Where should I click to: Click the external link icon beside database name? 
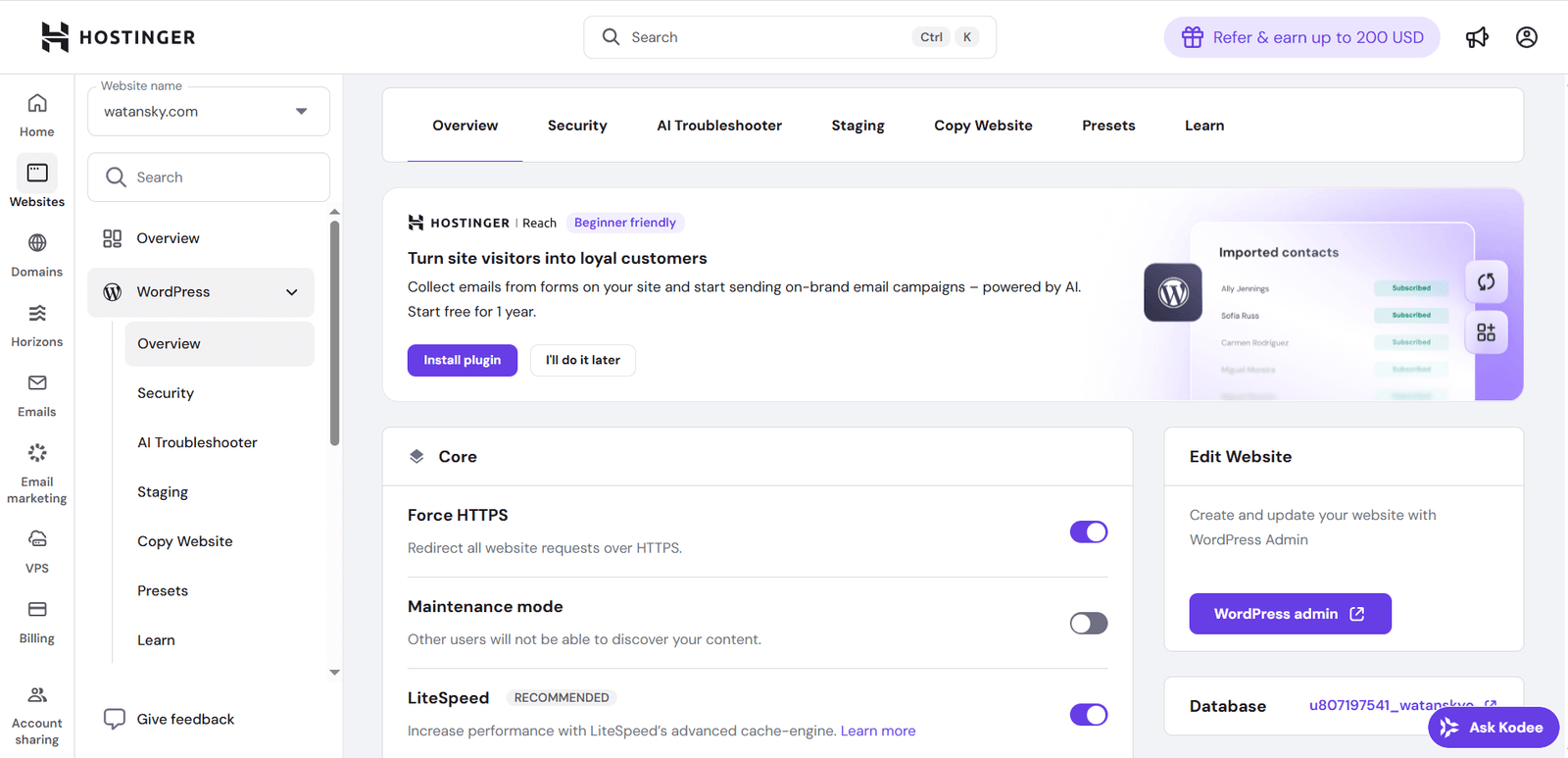pyautogui.click(x=1491, y=705)
